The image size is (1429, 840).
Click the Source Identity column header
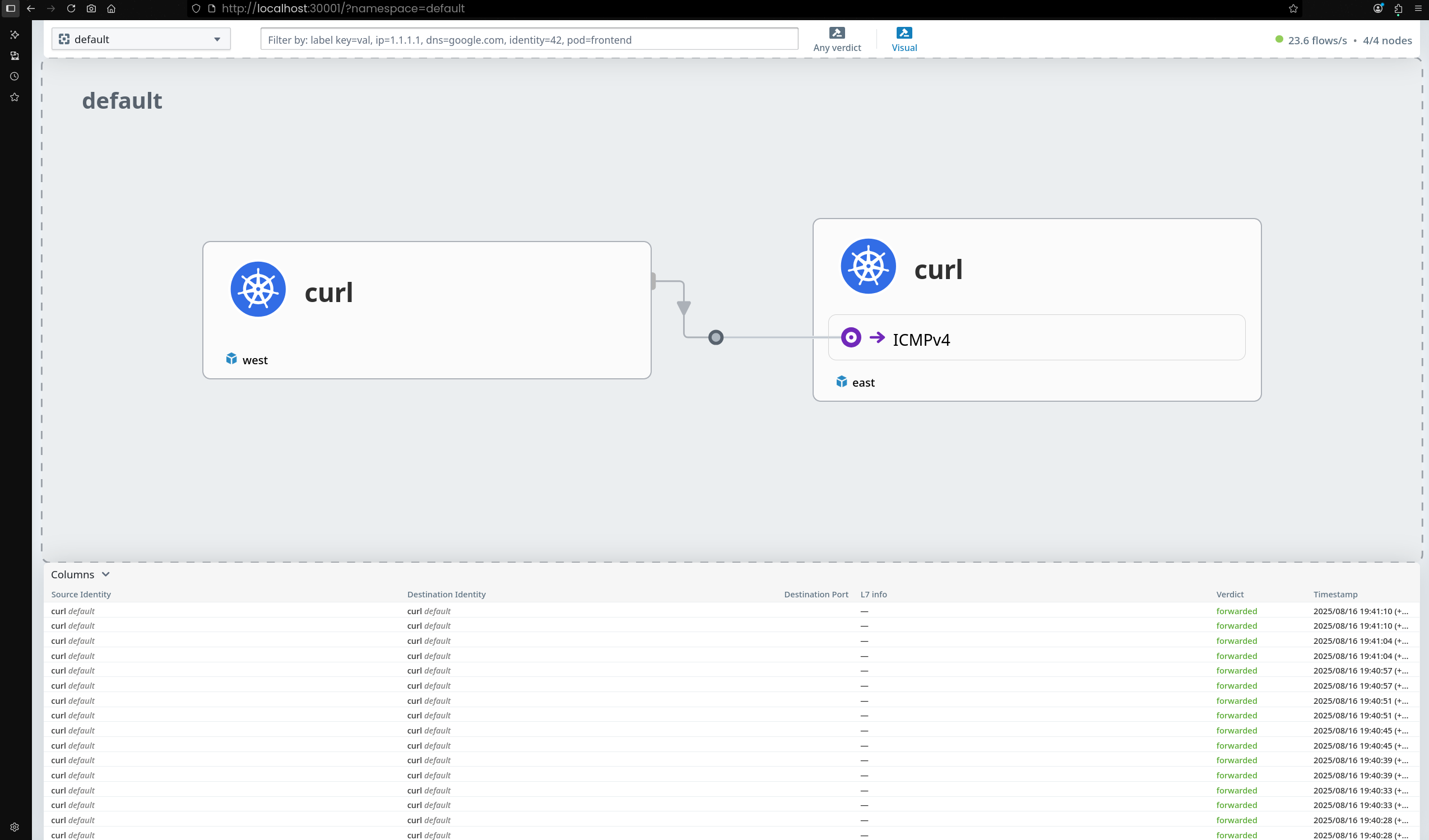[x=81, y=595]
